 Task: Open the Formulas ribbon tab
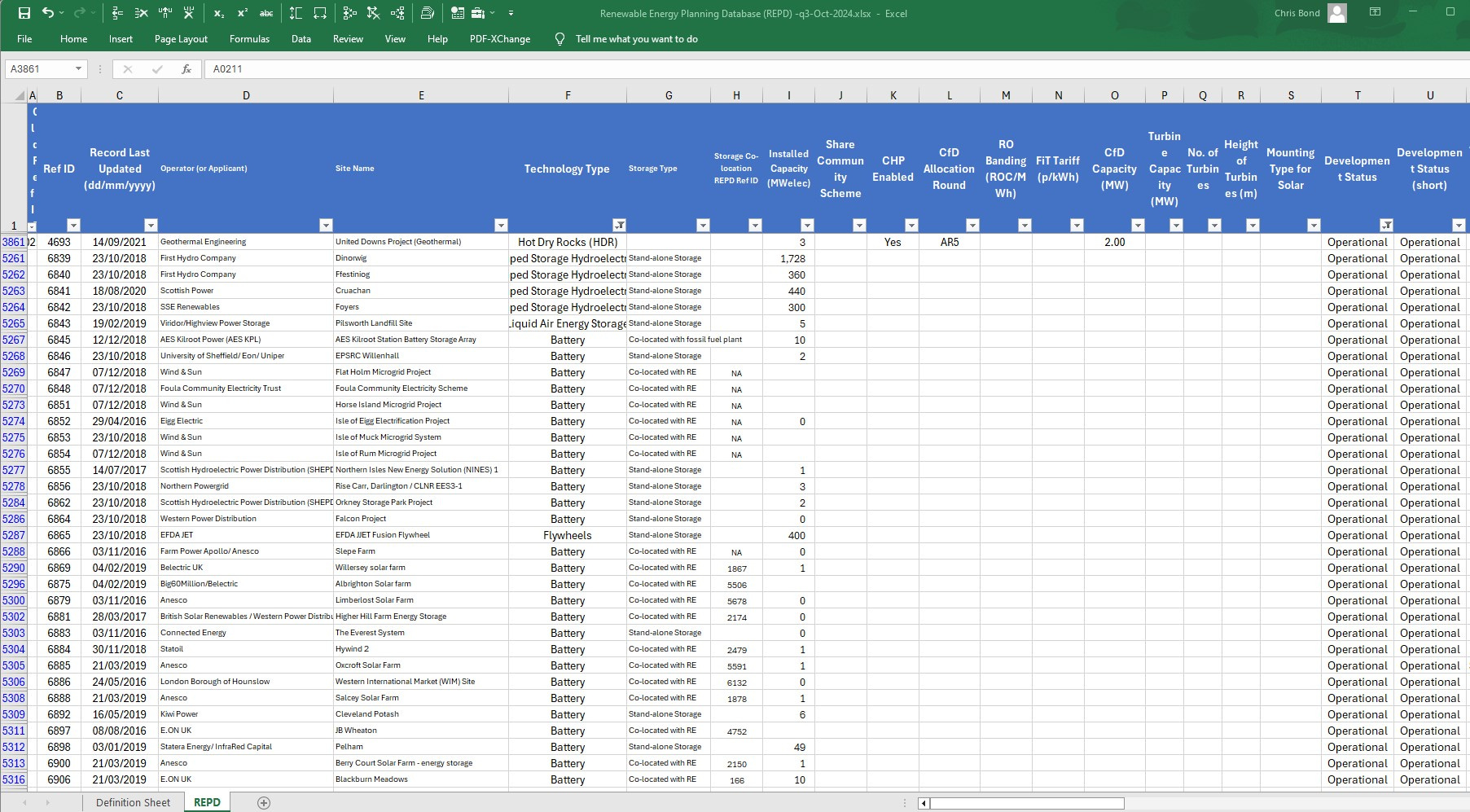(x=249, y=39)
